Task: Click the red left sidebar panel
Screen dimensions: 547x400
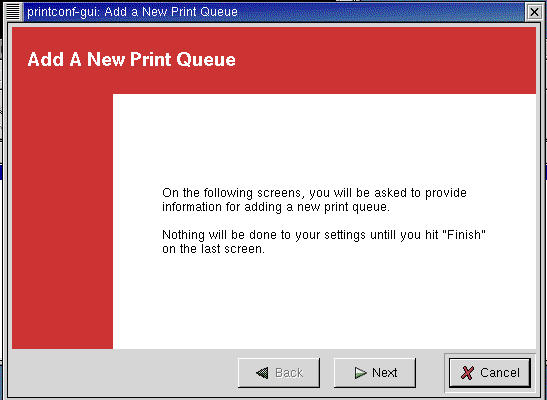Action: pos(62,221)
